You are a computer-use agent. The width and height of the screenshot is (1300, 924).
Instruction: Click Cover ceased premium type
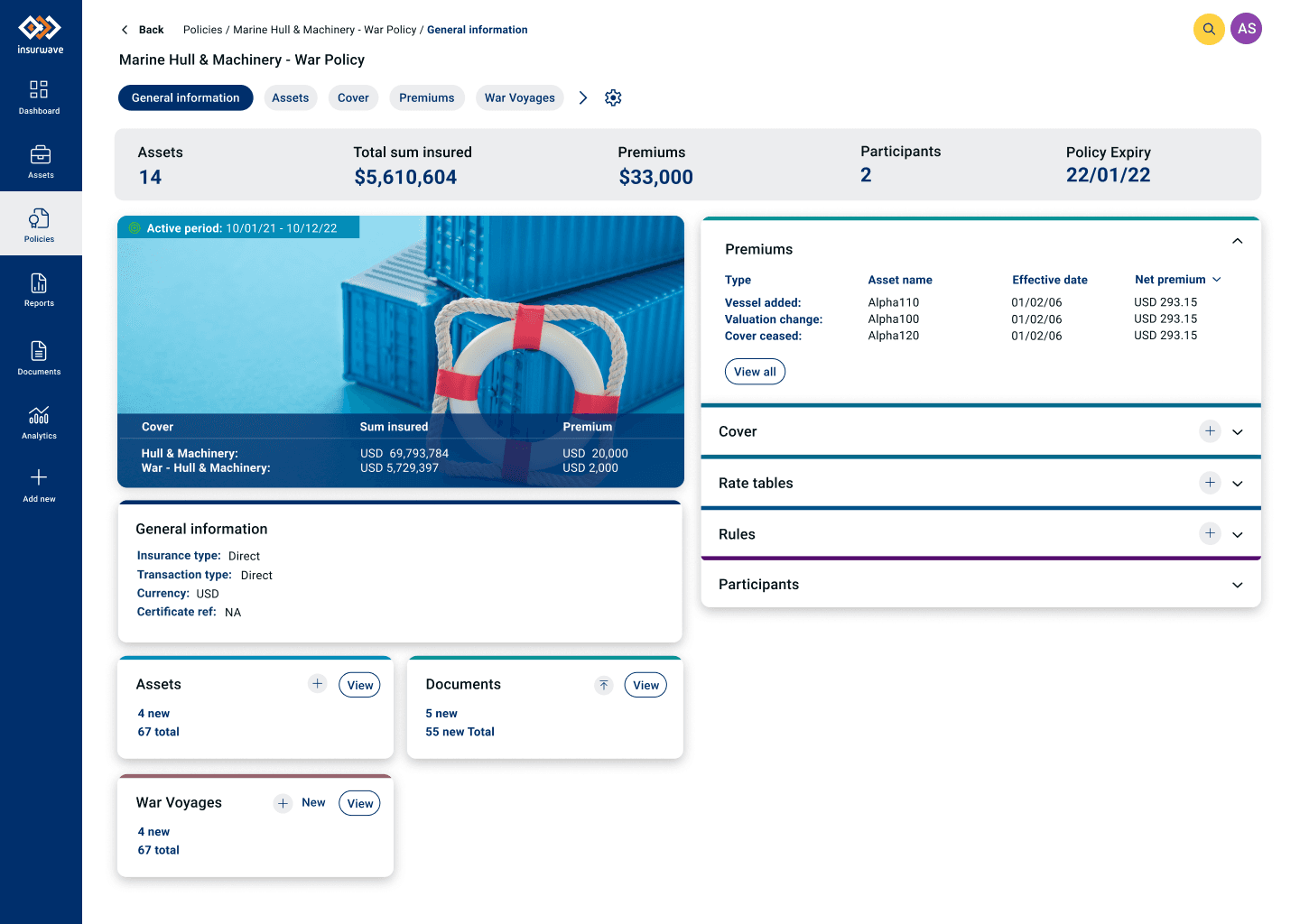[763, 336]
